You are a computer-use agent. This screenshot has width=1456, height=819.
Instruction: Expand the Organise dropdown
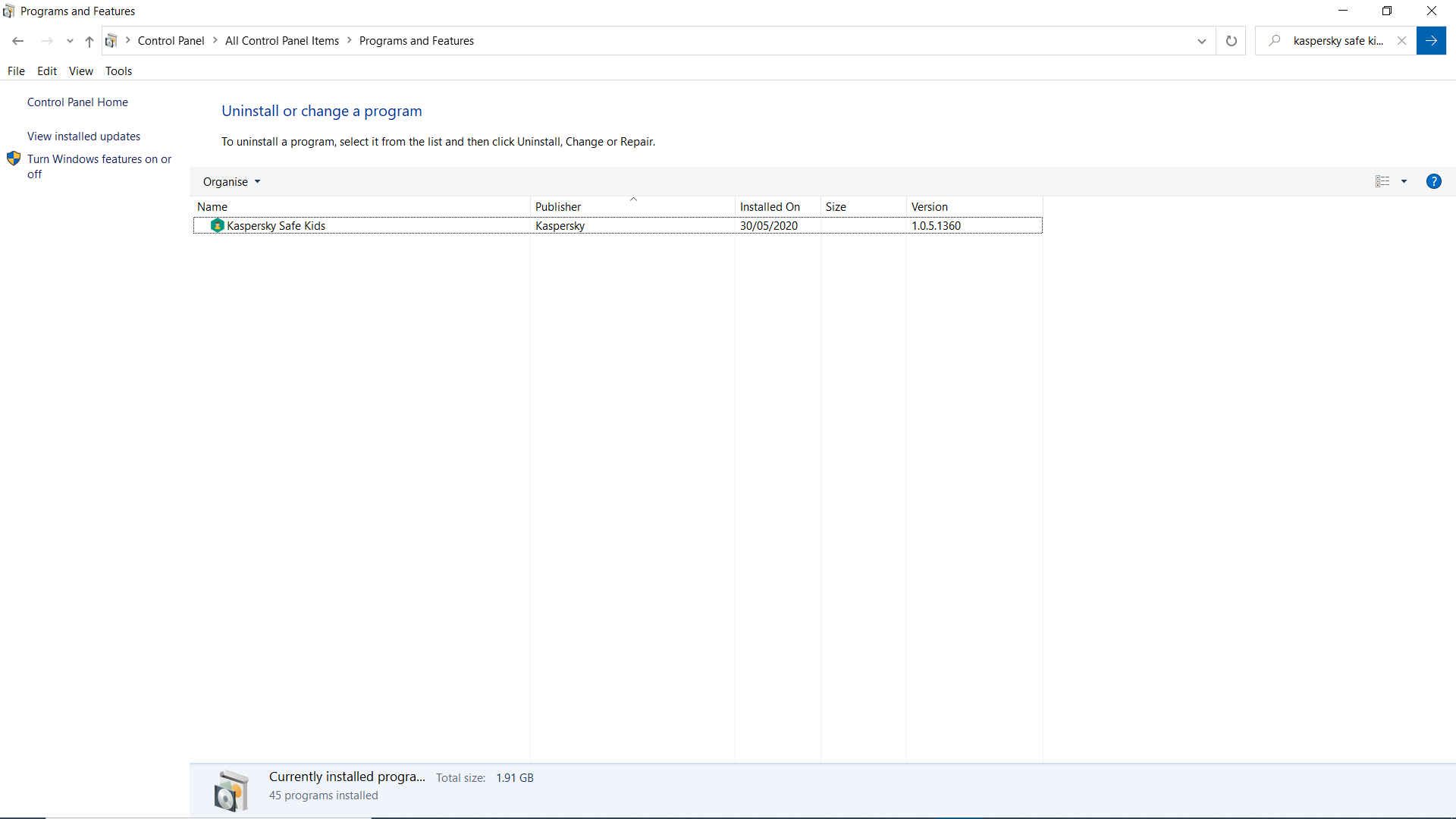[231, 182]
